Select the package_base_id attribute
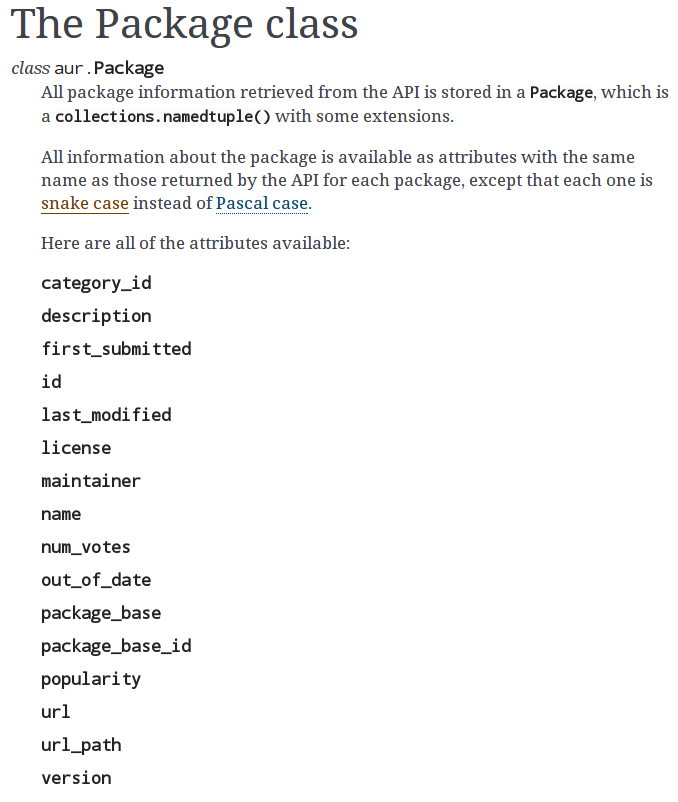 click(x=117, y=647)
